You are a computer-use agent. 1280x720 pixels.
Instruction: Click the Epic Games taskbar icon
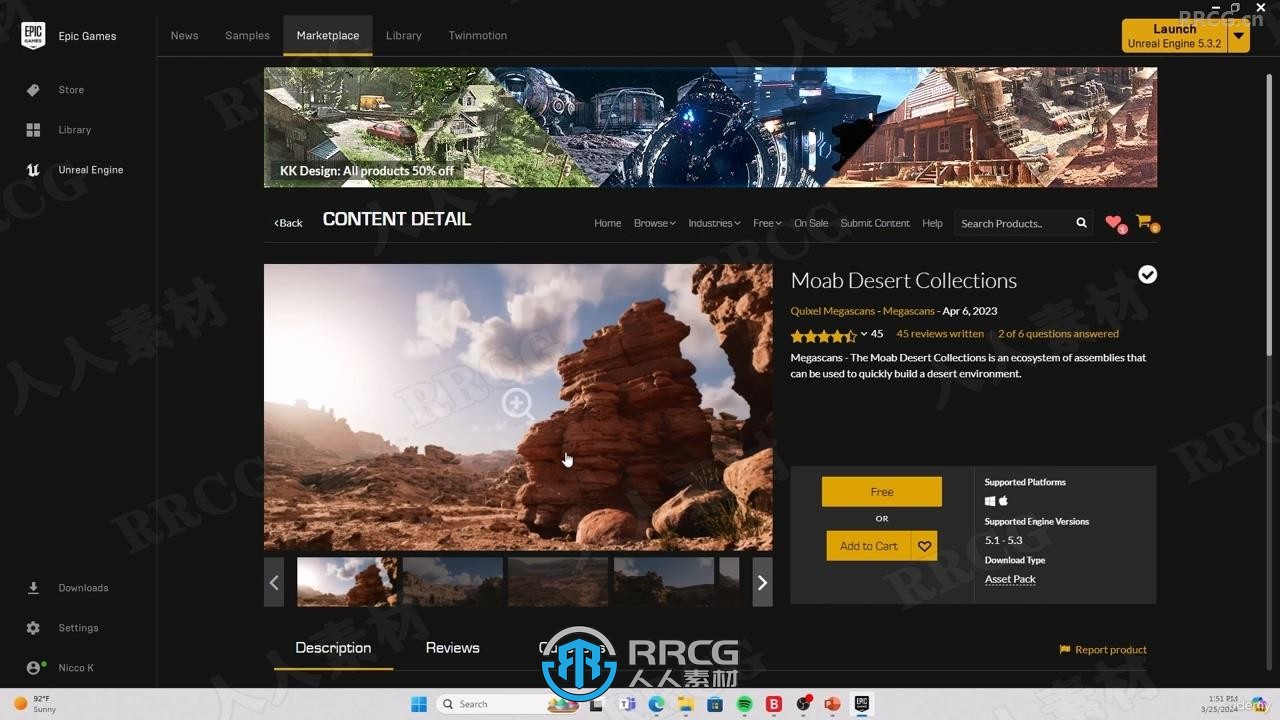click(x=861, y=704)
